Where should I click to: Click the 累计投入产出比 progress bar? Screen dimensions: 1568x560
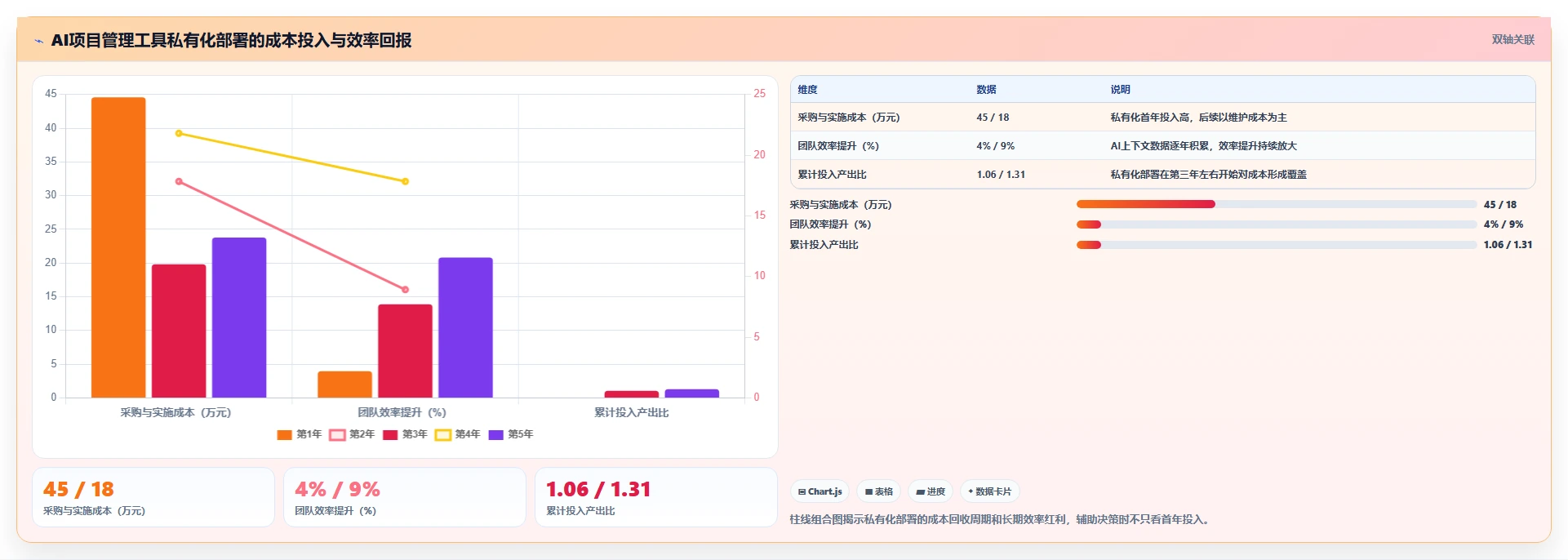click(x=1277, y=245)
